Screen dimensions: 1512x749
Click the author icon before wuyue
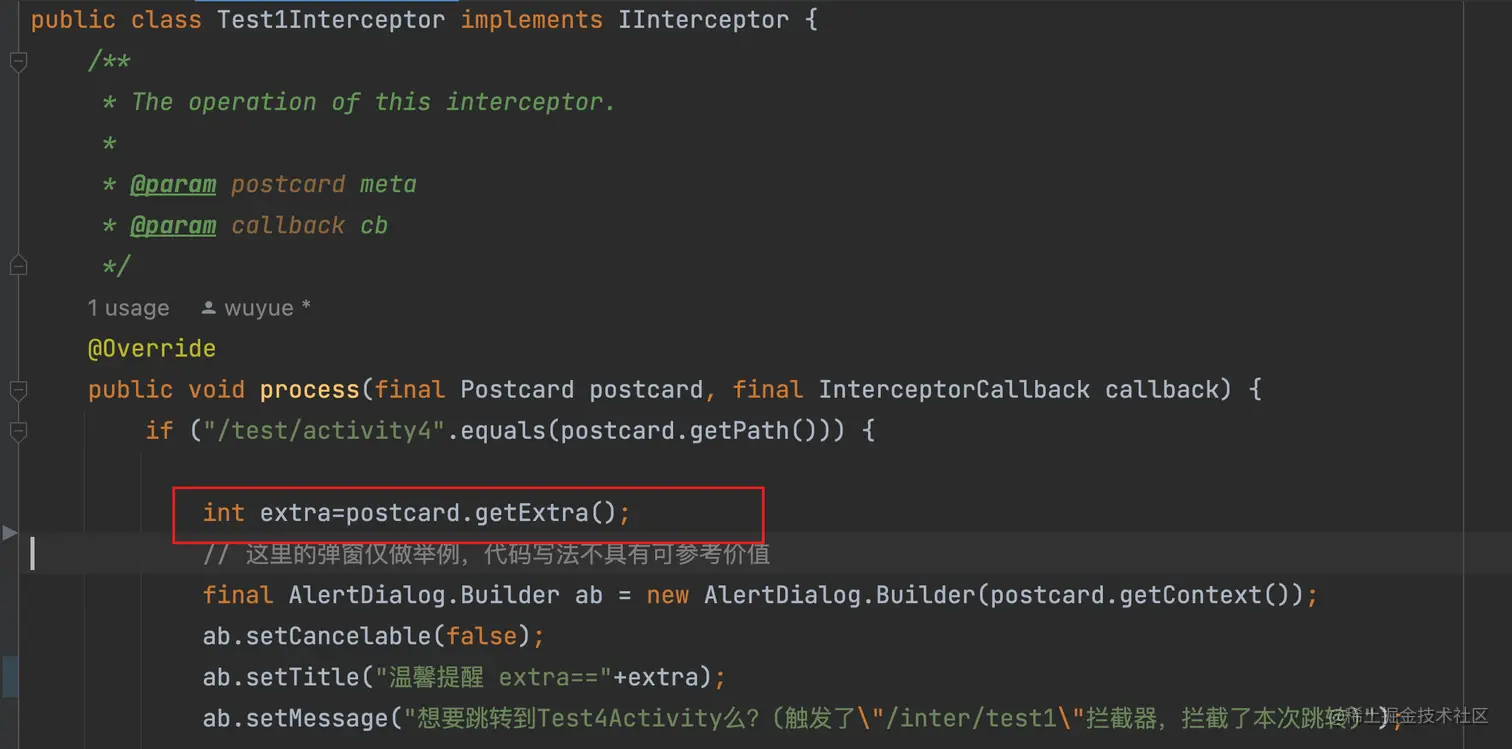[208, 308]
